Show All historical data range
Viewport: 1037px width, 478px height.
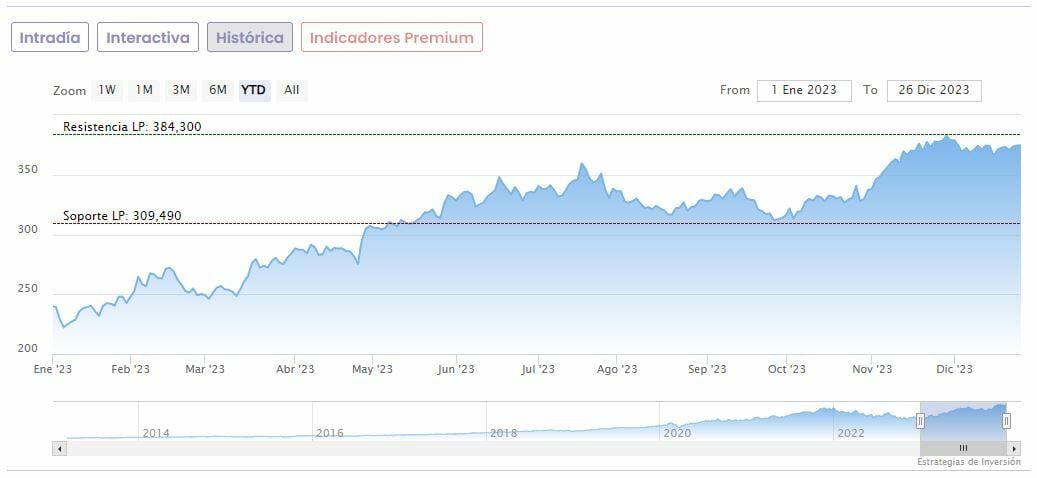click(291, 90)
